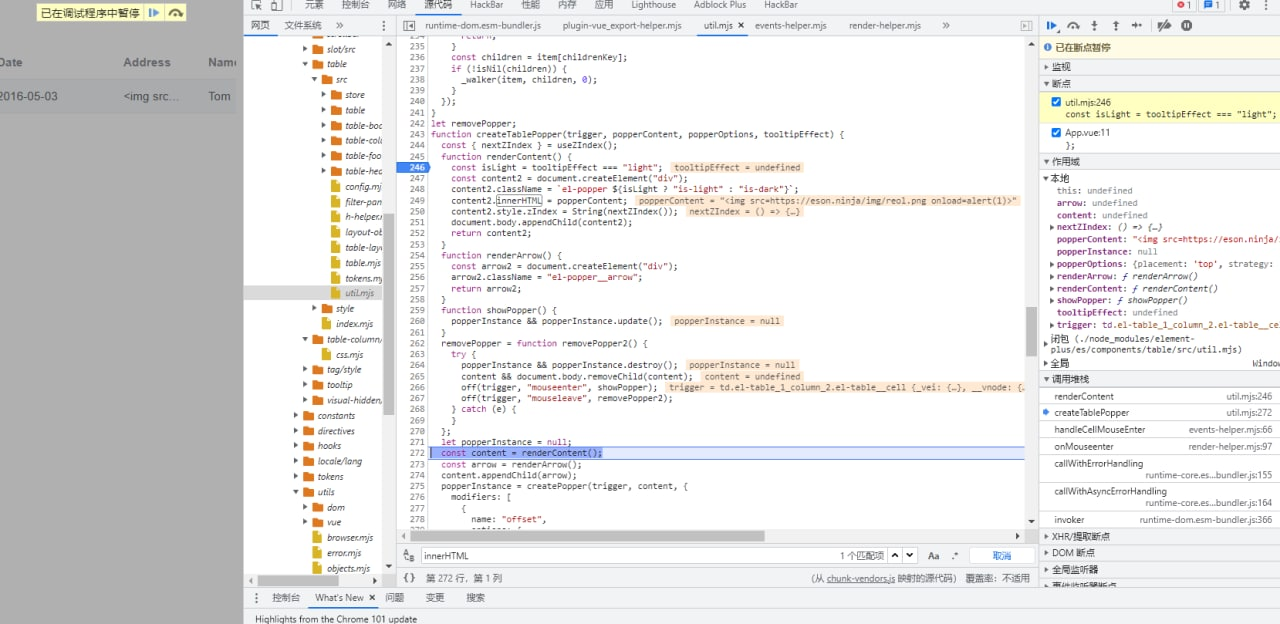Image resolution: width=1280 pixels, height=624 pixels.
Task: Uncheck the App.vue:11 breakpoint checkbox
Action: point(1056,132)
